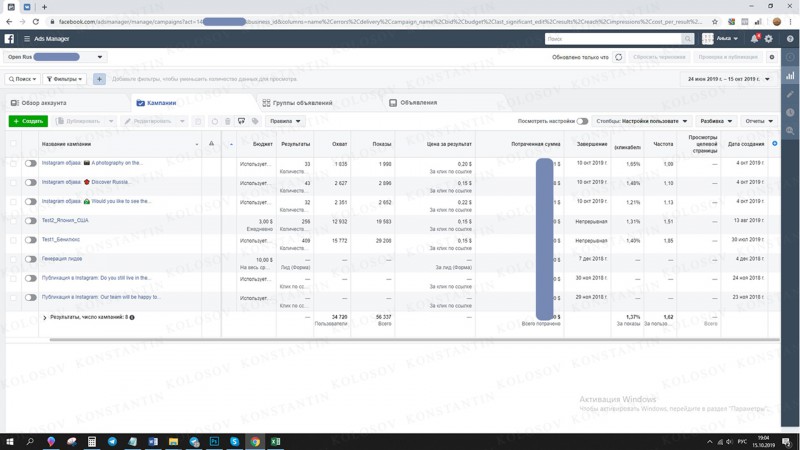This screenshot has height=450, width=800.
Task: Sort by the Потраченная сумма column header
Action: click(x=536, y=144)
